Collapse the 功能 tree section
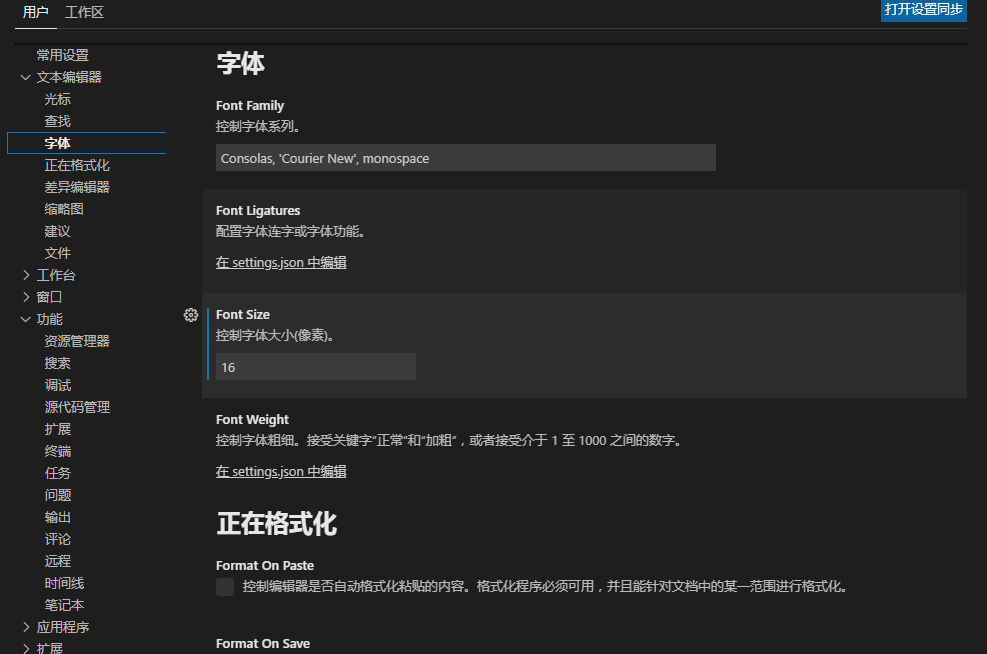The image size is (987, 654). coord(26,319)
